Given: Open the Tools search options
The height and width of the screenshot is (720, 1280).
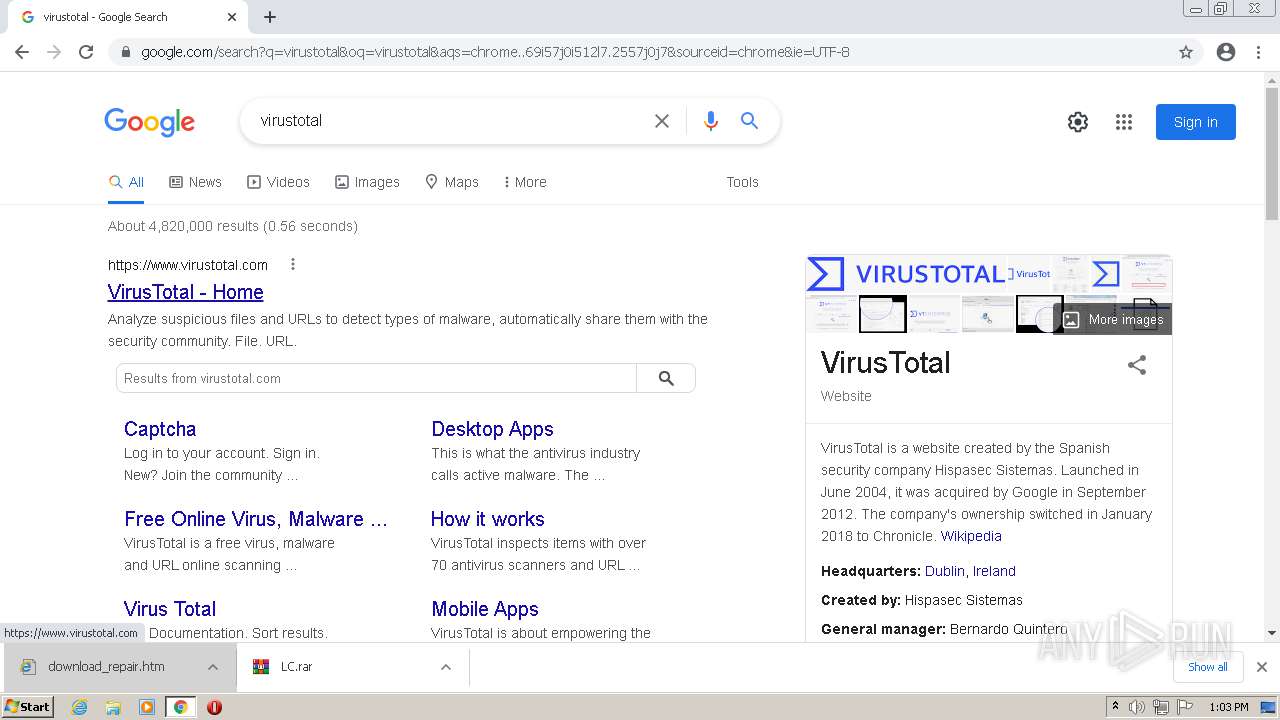Looking at the screenshot, I should tap(742, 182).
